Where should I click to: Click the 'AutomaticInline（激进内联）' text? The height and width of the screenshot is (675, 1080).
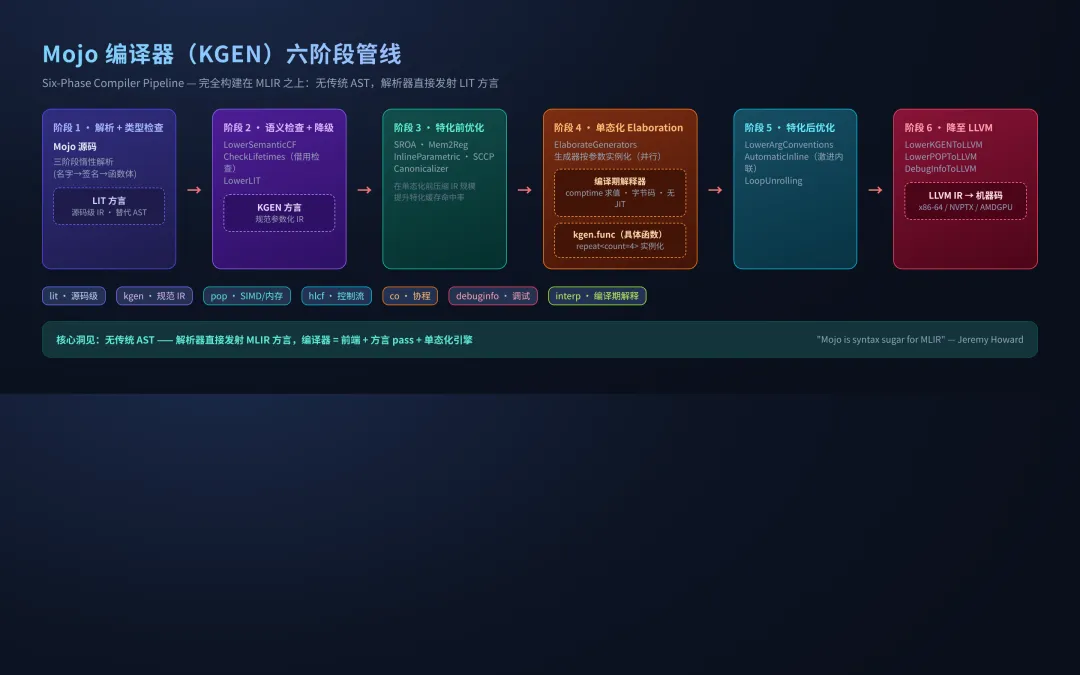pyautogui.click(x=793, y=162)
